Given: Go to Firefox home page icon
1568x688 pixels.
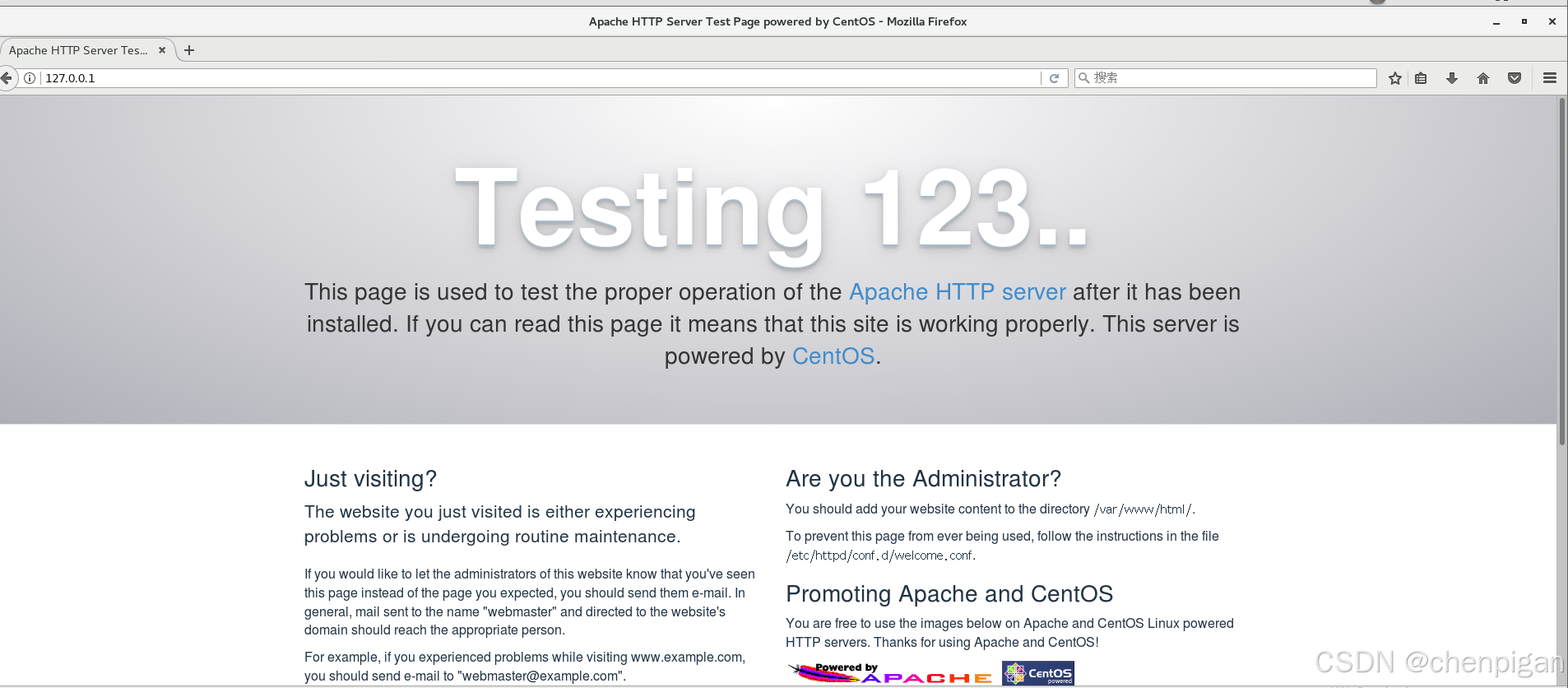Looking at the screenshot, I should [x=1483, y=78].
